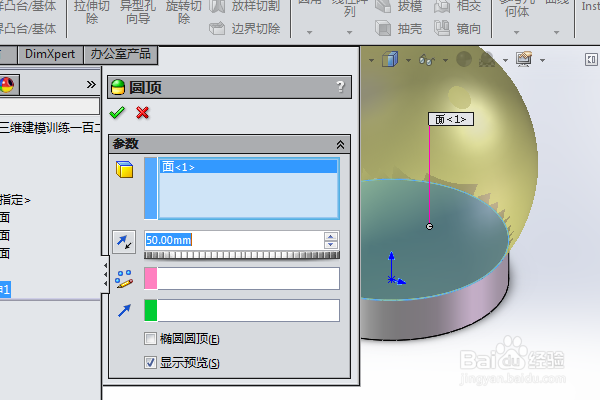The width and height of the screenshot is (600, 400).
Task: Switch to the 办公室产品 tab
Action: (x=121, y=54)
